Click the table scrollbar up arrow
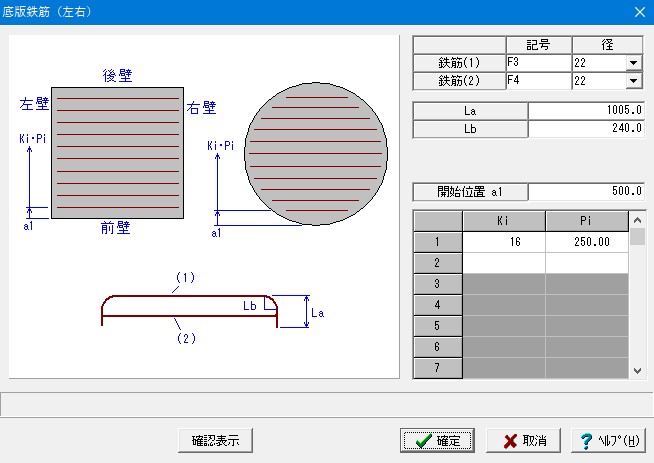This screenshot has width=654, height=463. [x=637, y=219]
